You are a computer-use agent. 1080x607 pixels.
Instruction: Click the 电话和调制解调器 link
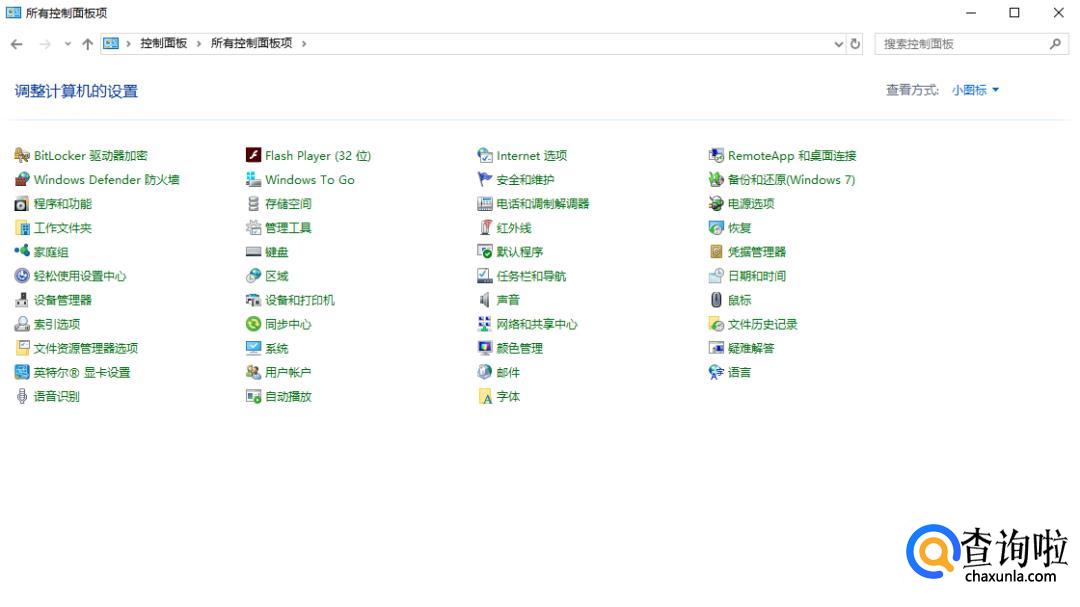point(543,204)
